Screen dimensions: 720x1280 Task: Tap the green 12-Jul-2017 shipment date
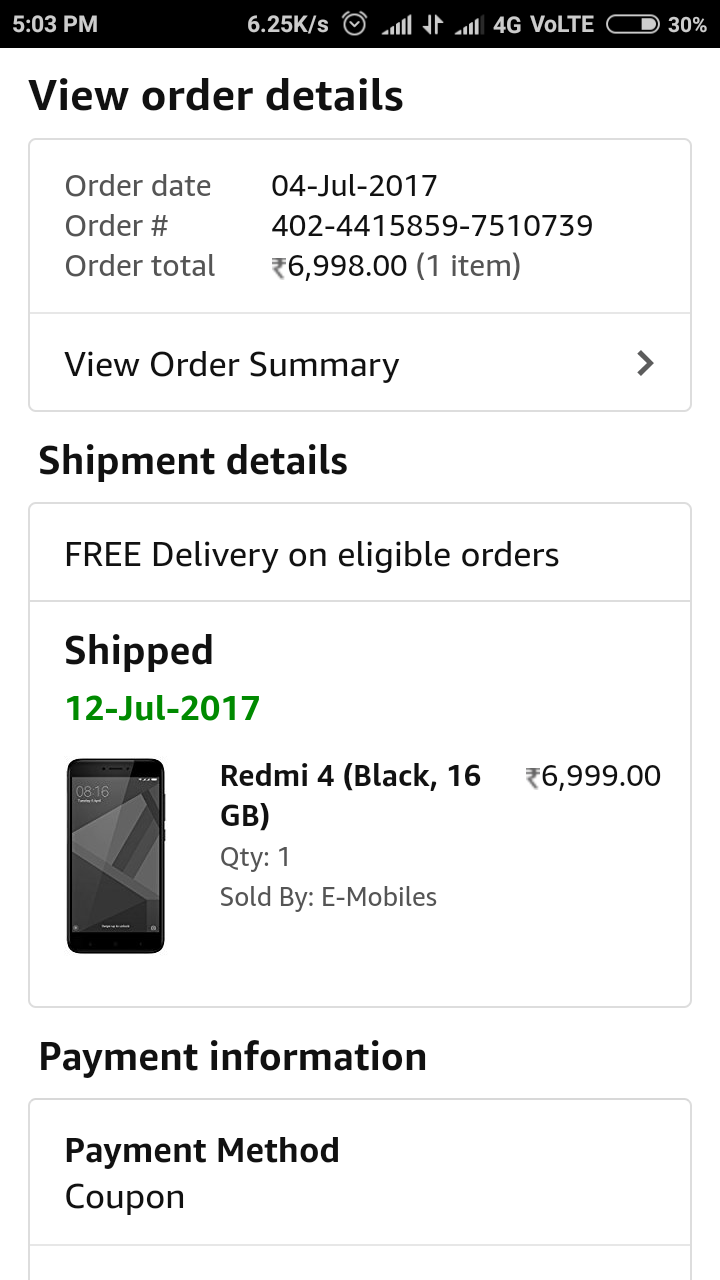coord(162,708)
